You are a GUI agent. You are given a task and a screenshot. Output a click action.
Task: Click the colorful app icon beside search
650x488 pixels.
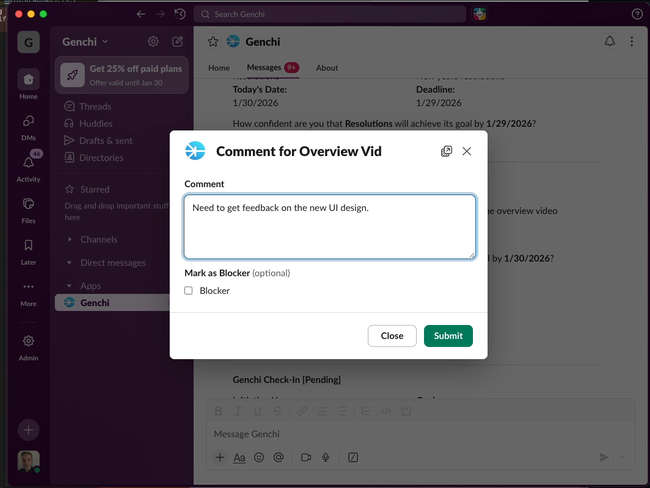[x=480, y=14]
